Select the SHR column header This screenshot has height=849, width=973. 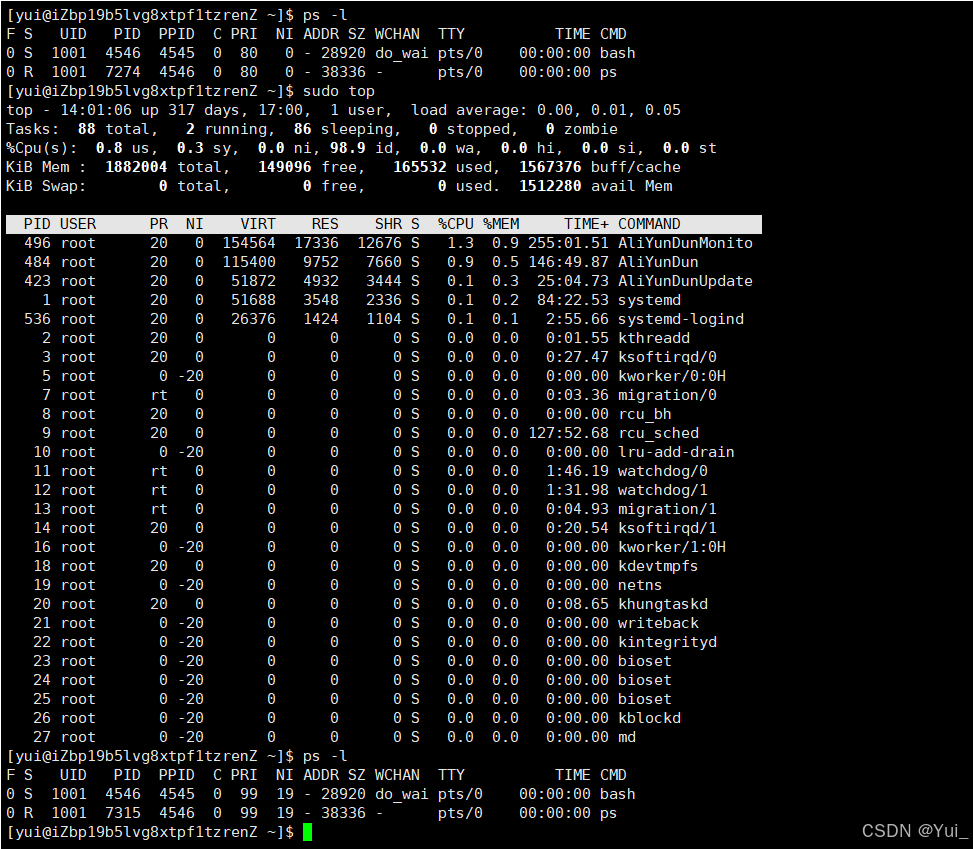click(388, 224)
